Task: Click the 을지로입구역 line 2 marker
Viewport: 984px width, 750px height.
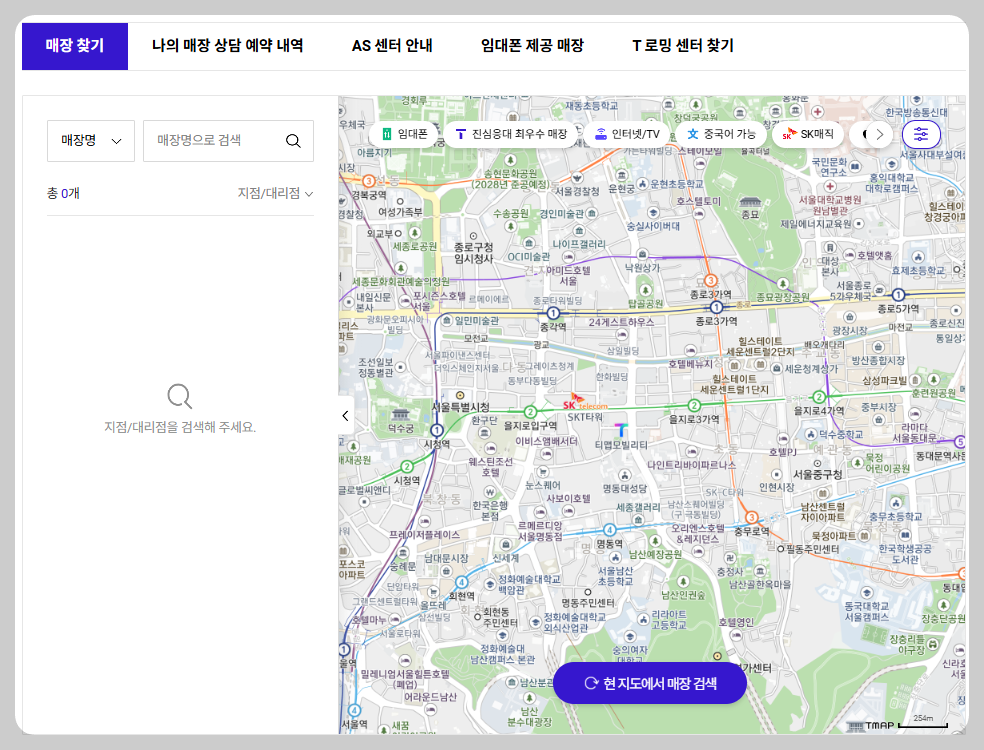Action: (530, 412)
